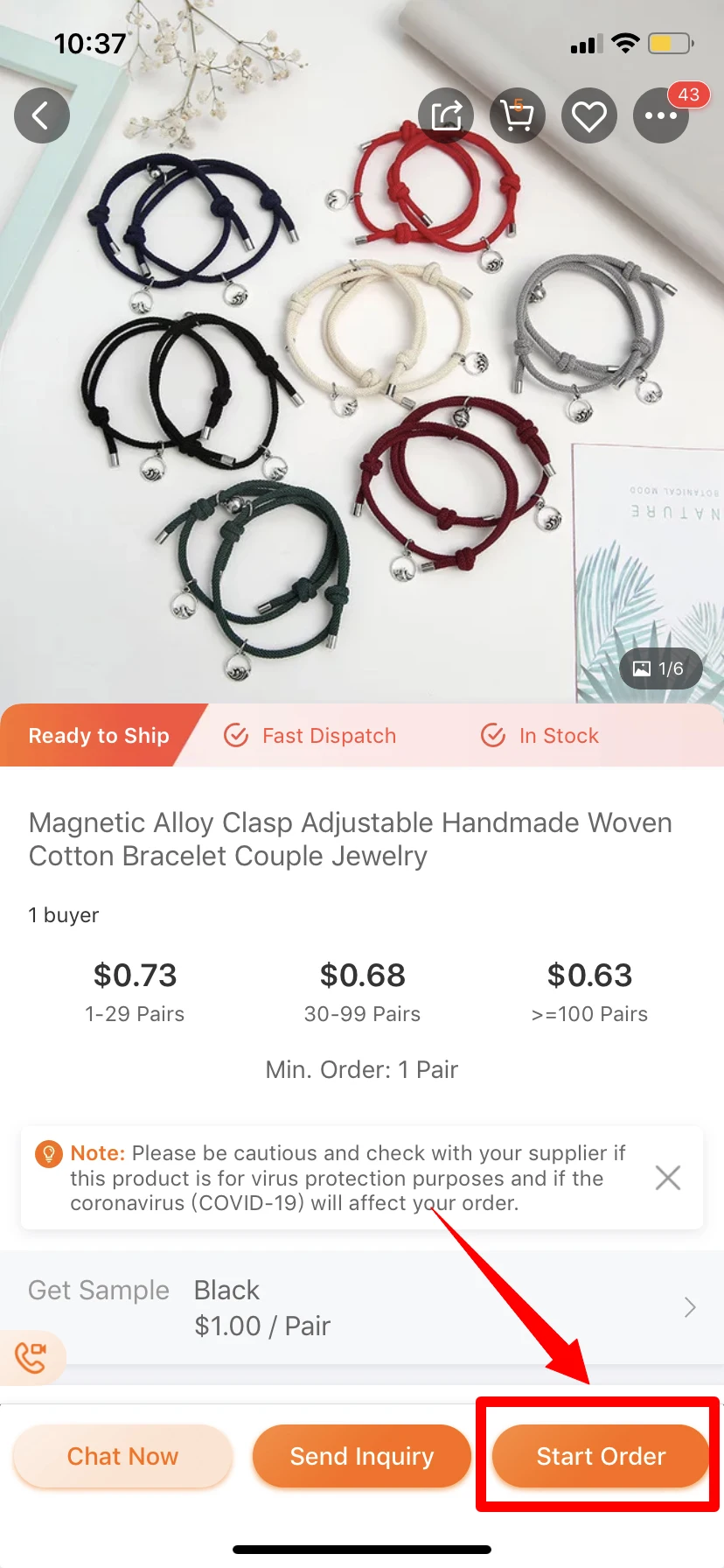724x1568 pixels.
Task: Click the Chat Now button
Action: [x=122, y=1456]
